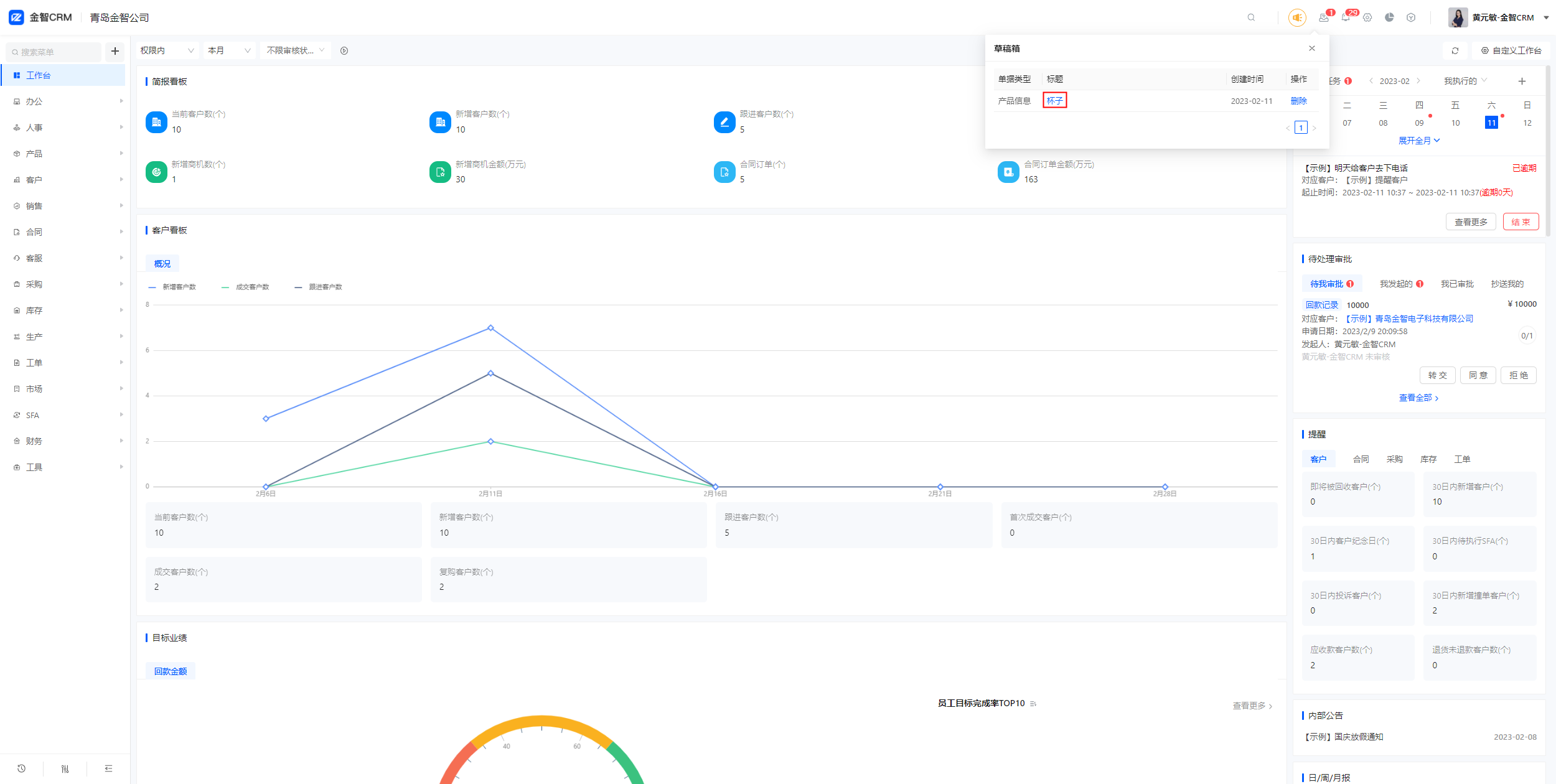Screen dimensions: 1556x784
Task: Click the 2月11日 peak point on the blue 新增客户数 line
Action: click(x=490, y=328)
